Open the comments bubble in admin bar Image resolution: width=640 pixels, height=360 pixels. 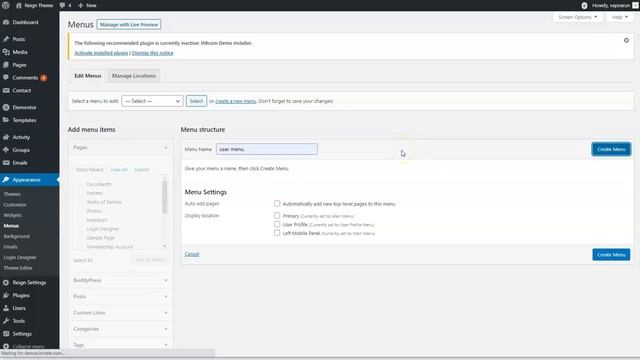[x=62, y=5]
